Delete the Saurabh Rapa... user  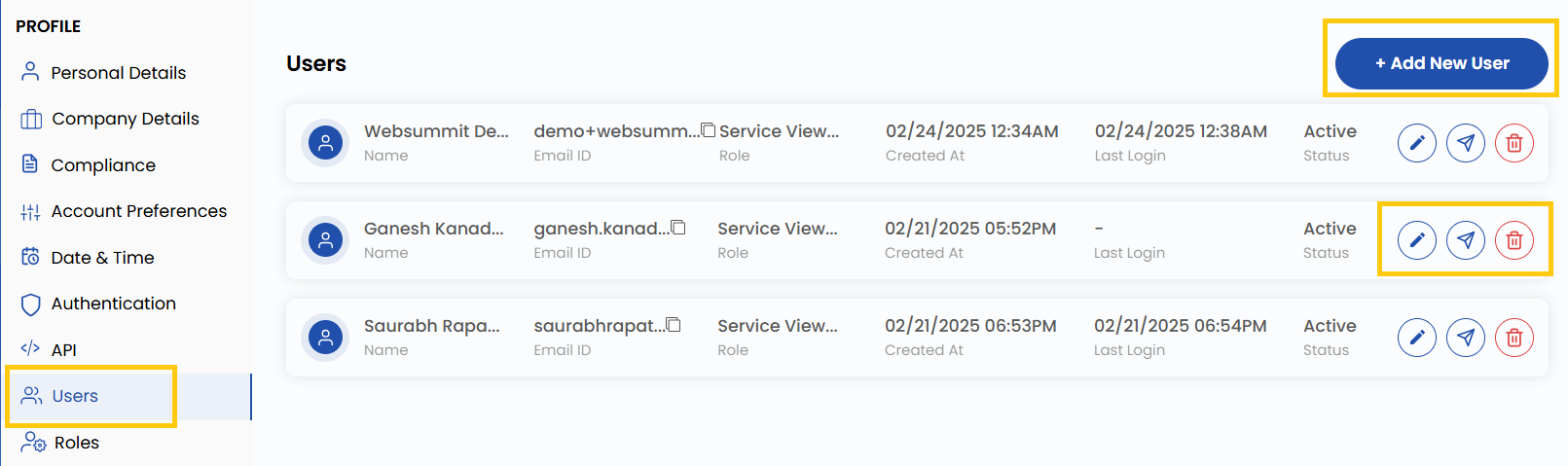pyautogui.click(x=1513, y=338)
